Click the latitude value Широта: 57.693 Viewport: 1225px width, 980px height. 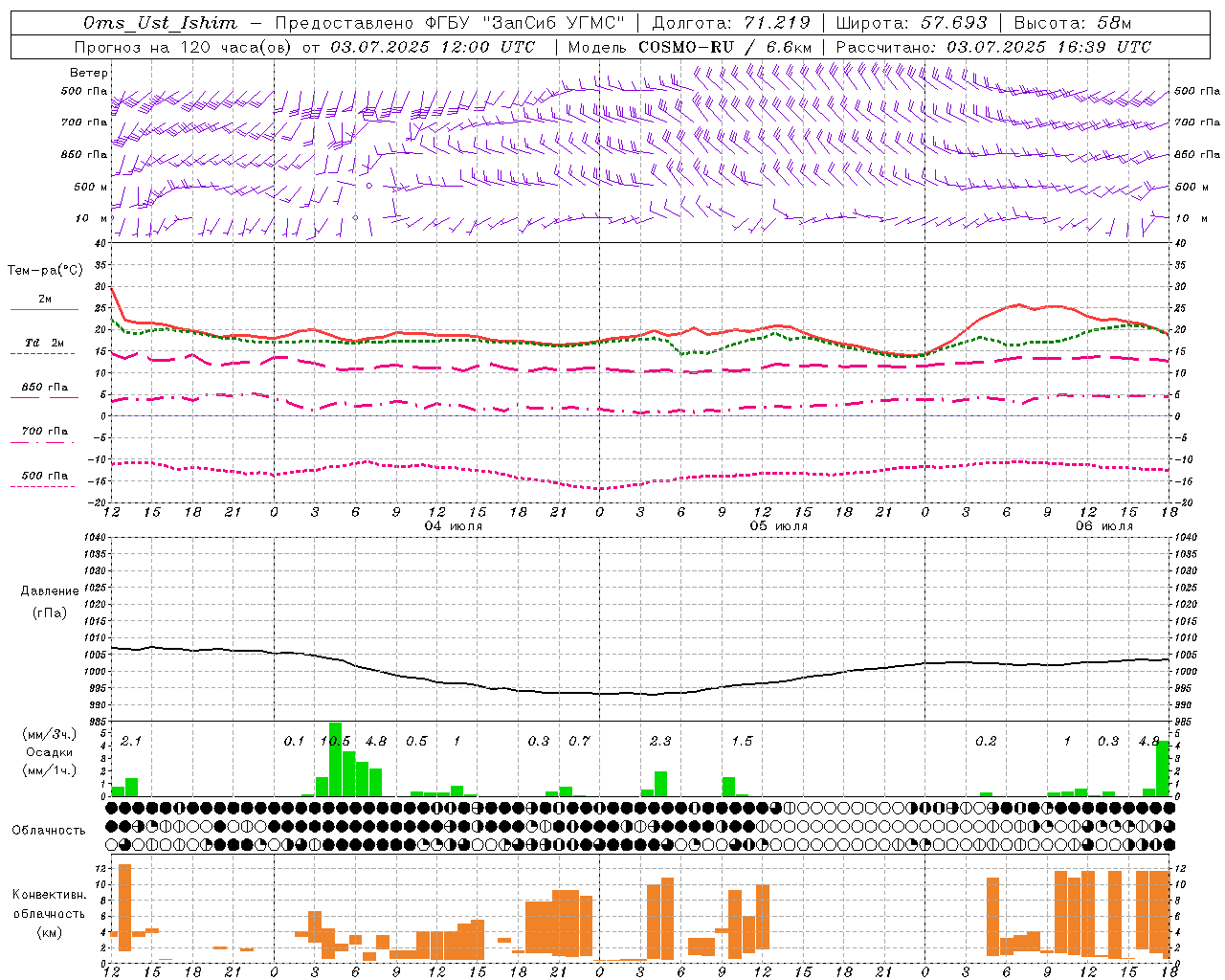(x=911, y=23)
